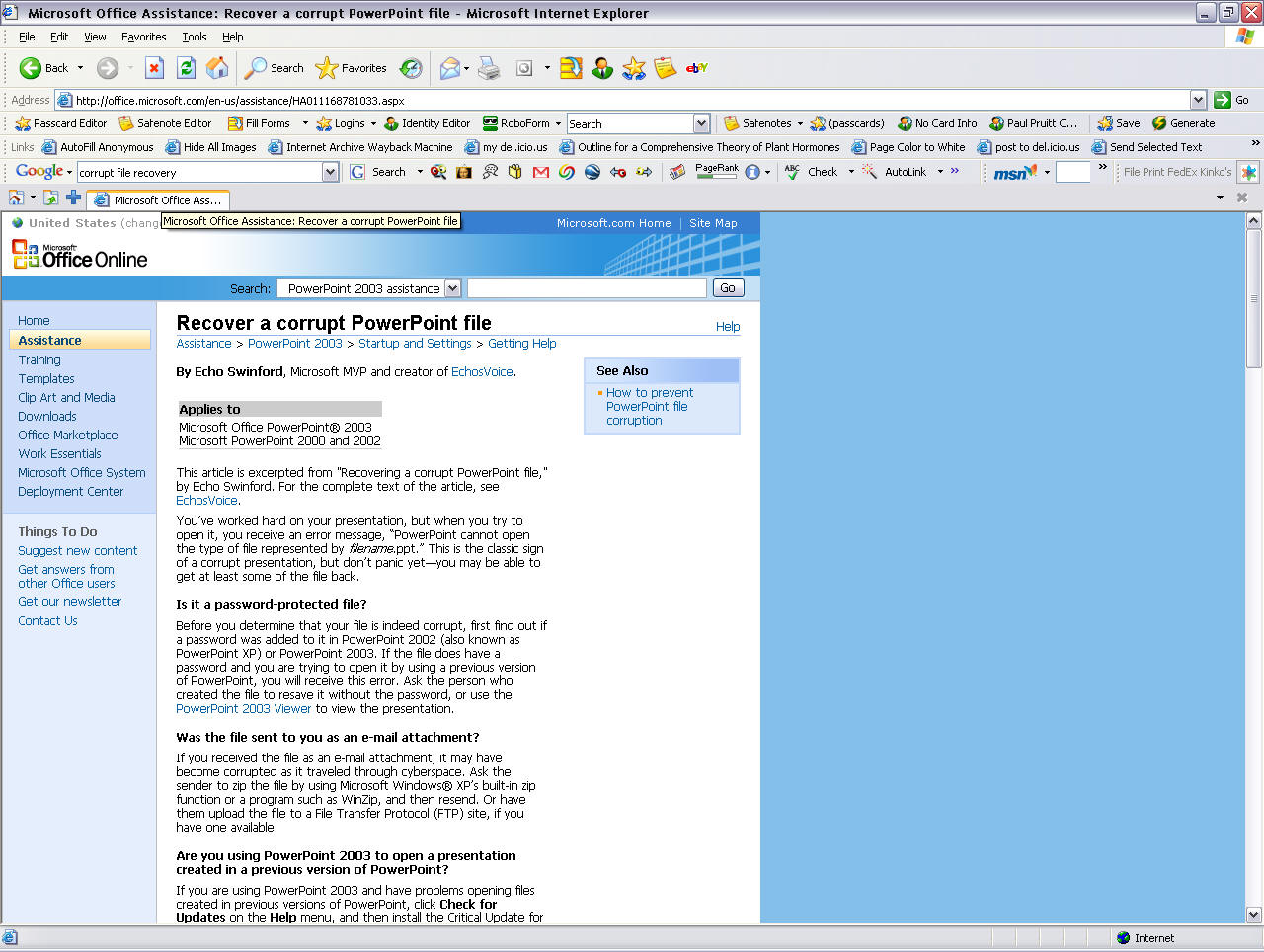Click the RoboForm Fill Forms toolbar icon
Viewport: 1264px width, 952px height.
(571, 68)
